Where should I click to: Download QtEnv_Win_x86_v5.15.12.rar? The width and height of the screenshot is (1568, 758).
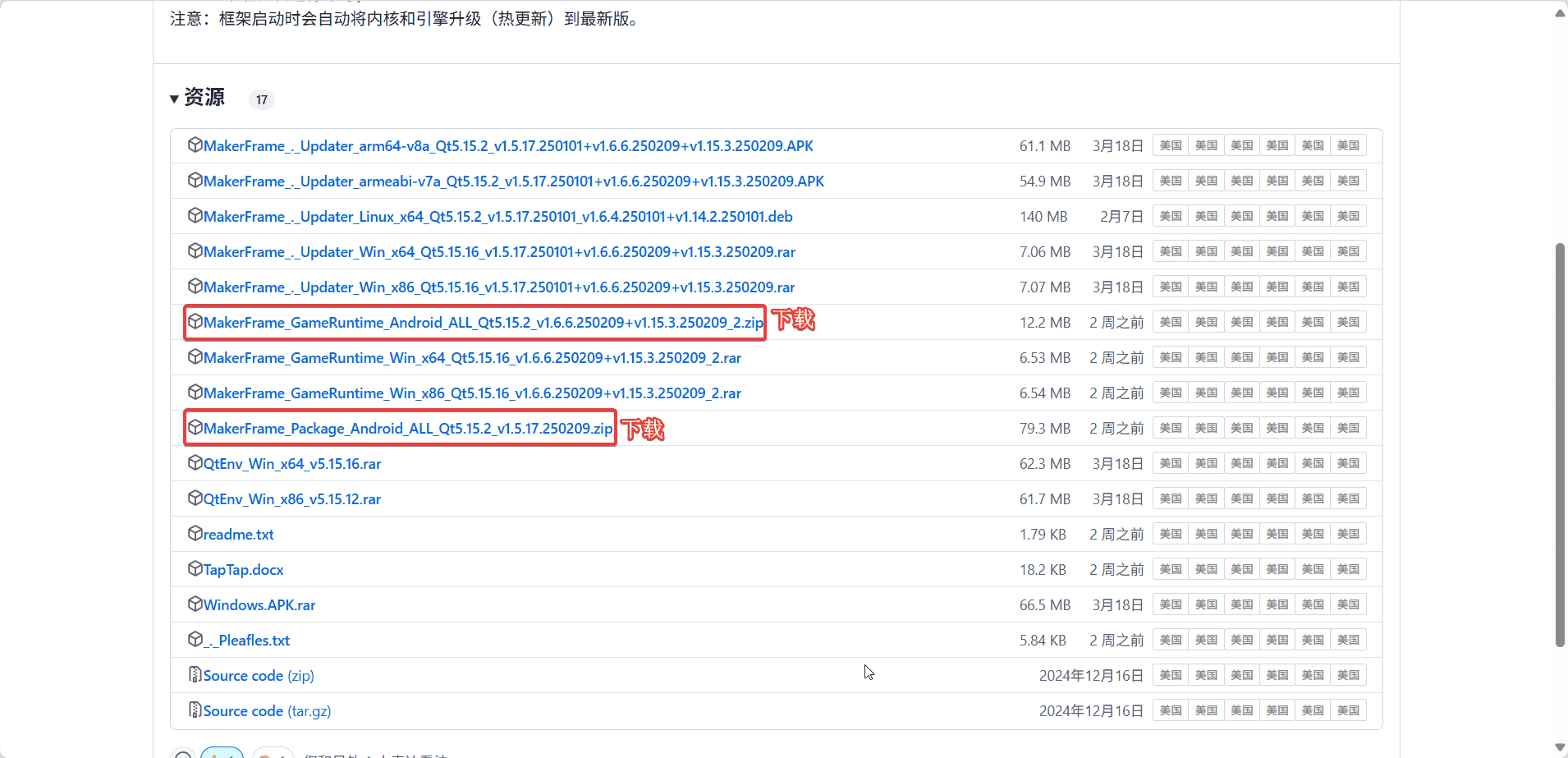click(291, 499)
